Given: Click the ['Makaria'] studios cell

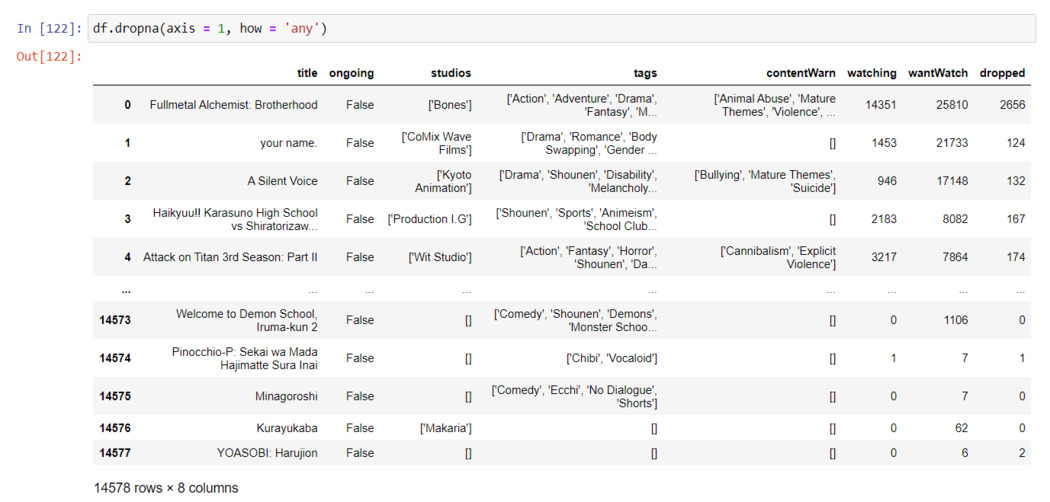Looking at the screenshot, I should (x=445, y=428).
